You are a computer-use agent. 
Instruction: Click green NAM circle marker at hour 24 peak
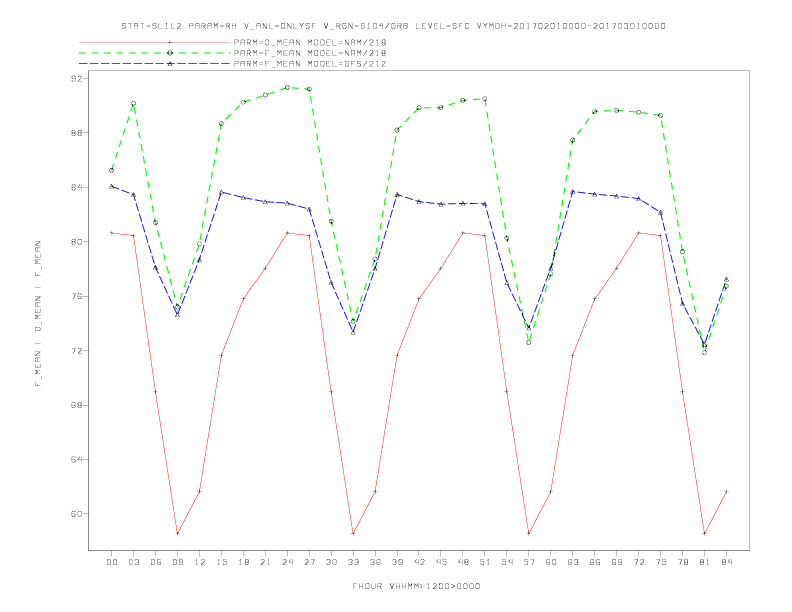click(x=287, y=87)
